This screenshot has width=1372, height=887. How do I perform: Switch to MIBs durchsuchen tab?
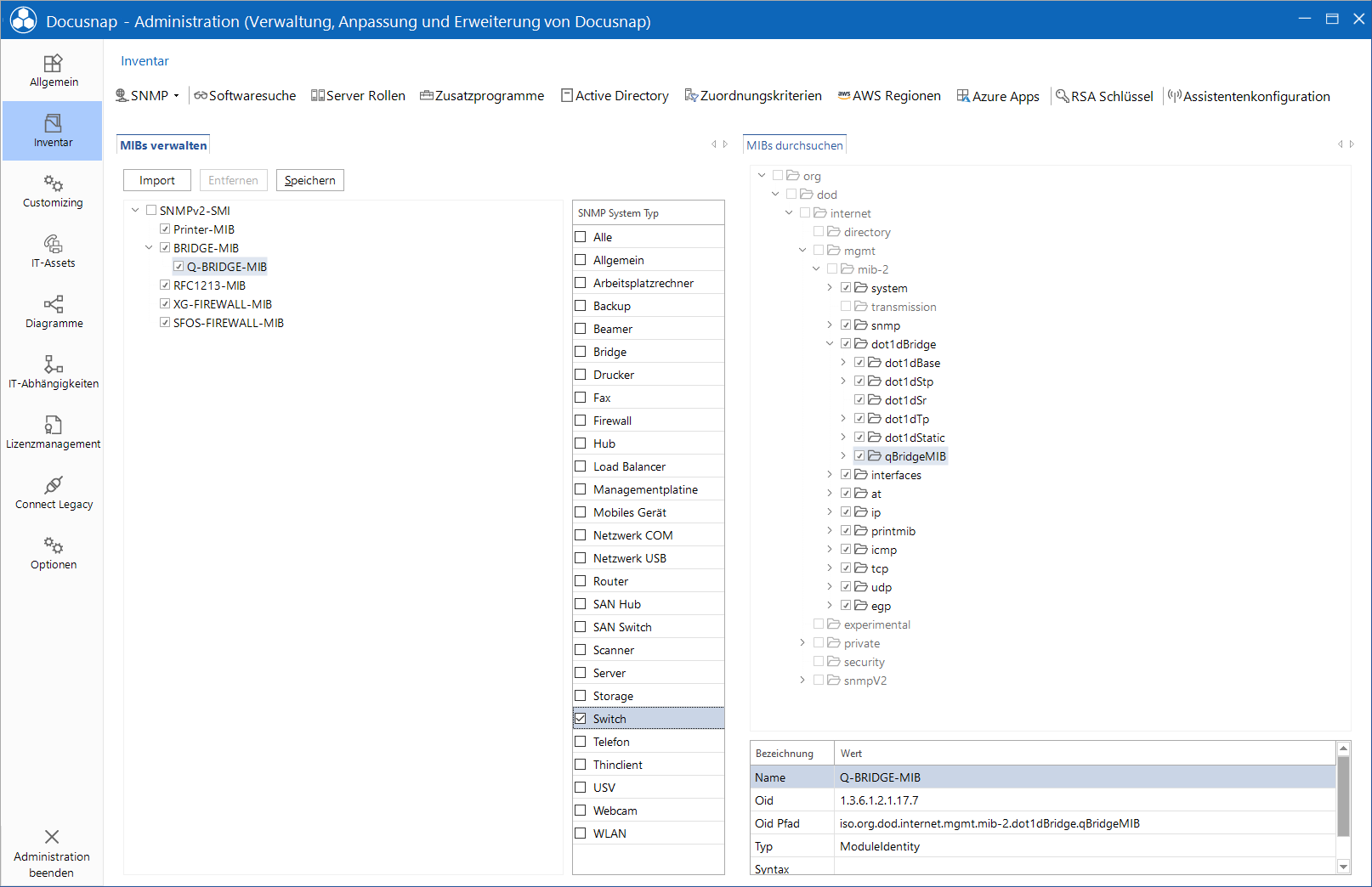click(795, 145)
